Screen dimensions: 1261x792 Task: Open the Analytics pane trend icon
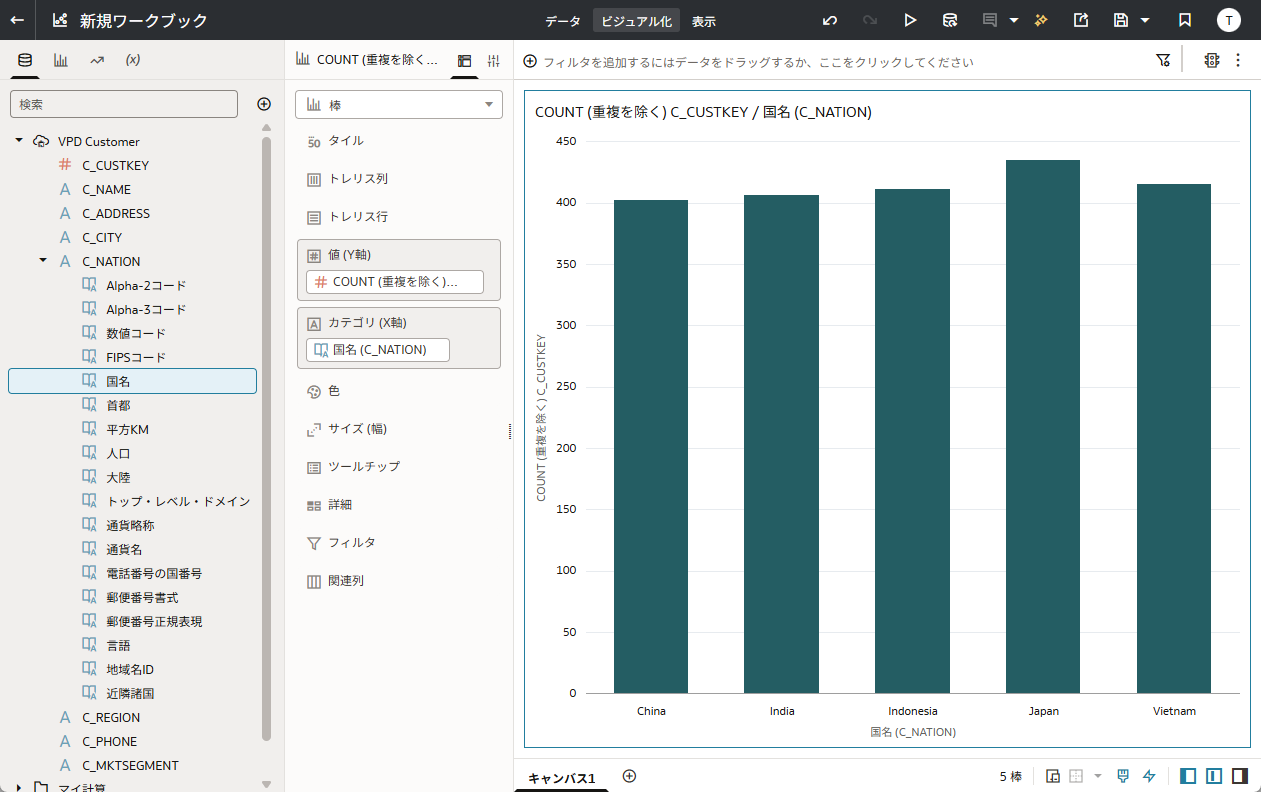(x=97, y=60)
